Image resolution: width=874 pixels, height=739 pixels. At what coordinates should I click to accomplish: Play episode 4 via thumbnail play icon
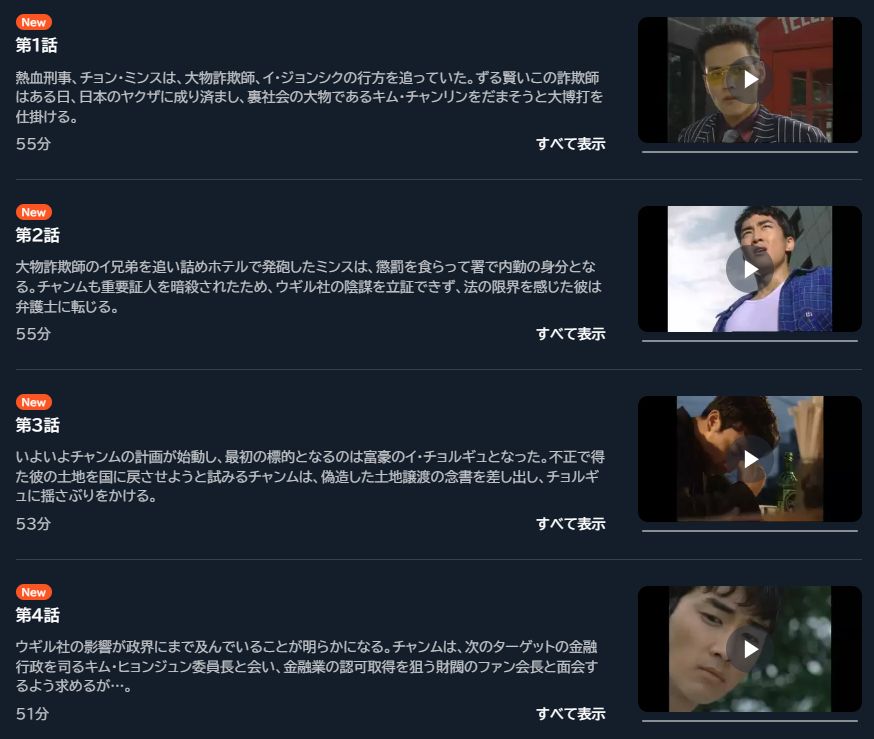click(750, 649)
